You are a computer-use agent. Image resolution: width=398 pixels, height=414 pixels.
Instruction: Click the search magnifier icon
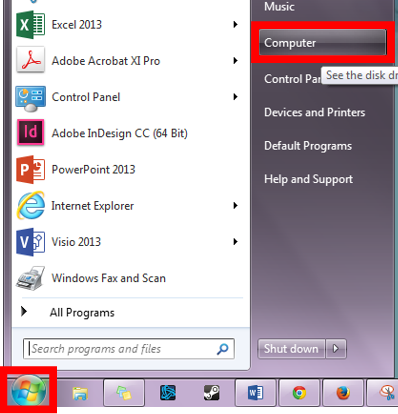pyautogui.click(x=222, y=349)
